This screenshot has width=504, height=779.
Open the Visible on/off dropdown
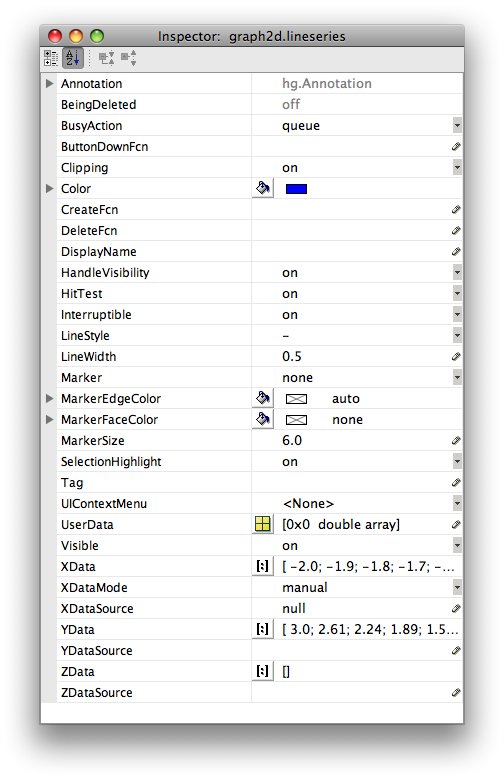point(457,545)
